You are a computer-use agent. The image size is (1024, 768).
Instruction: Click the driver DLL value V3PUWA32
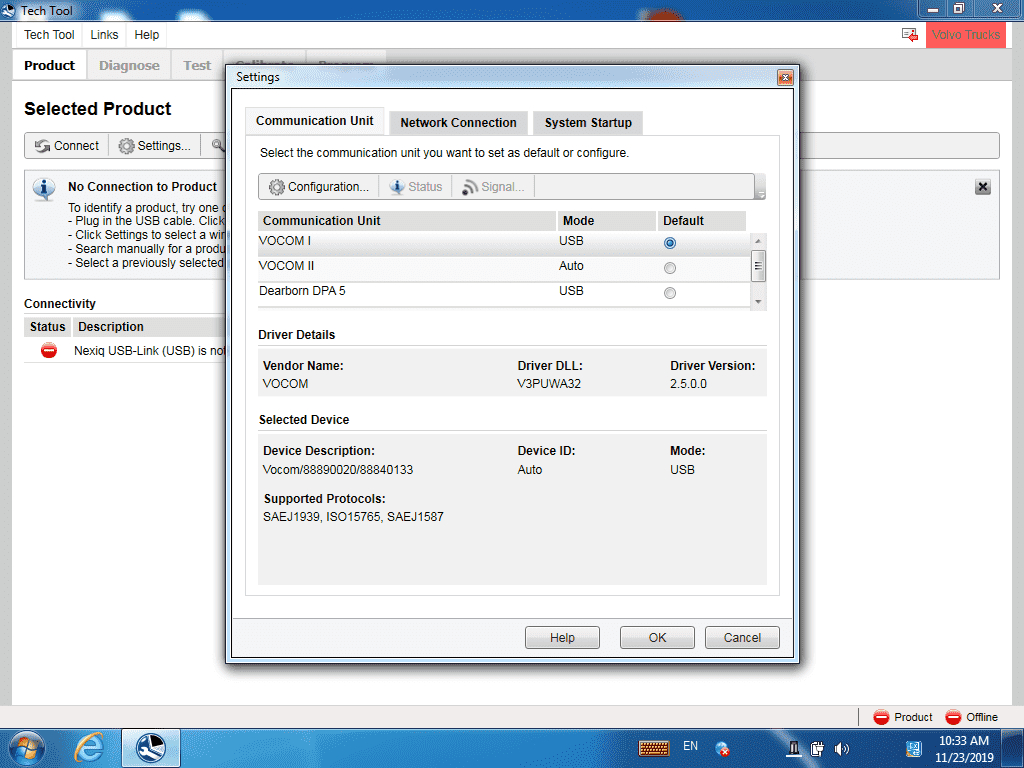tap(549, 383)
